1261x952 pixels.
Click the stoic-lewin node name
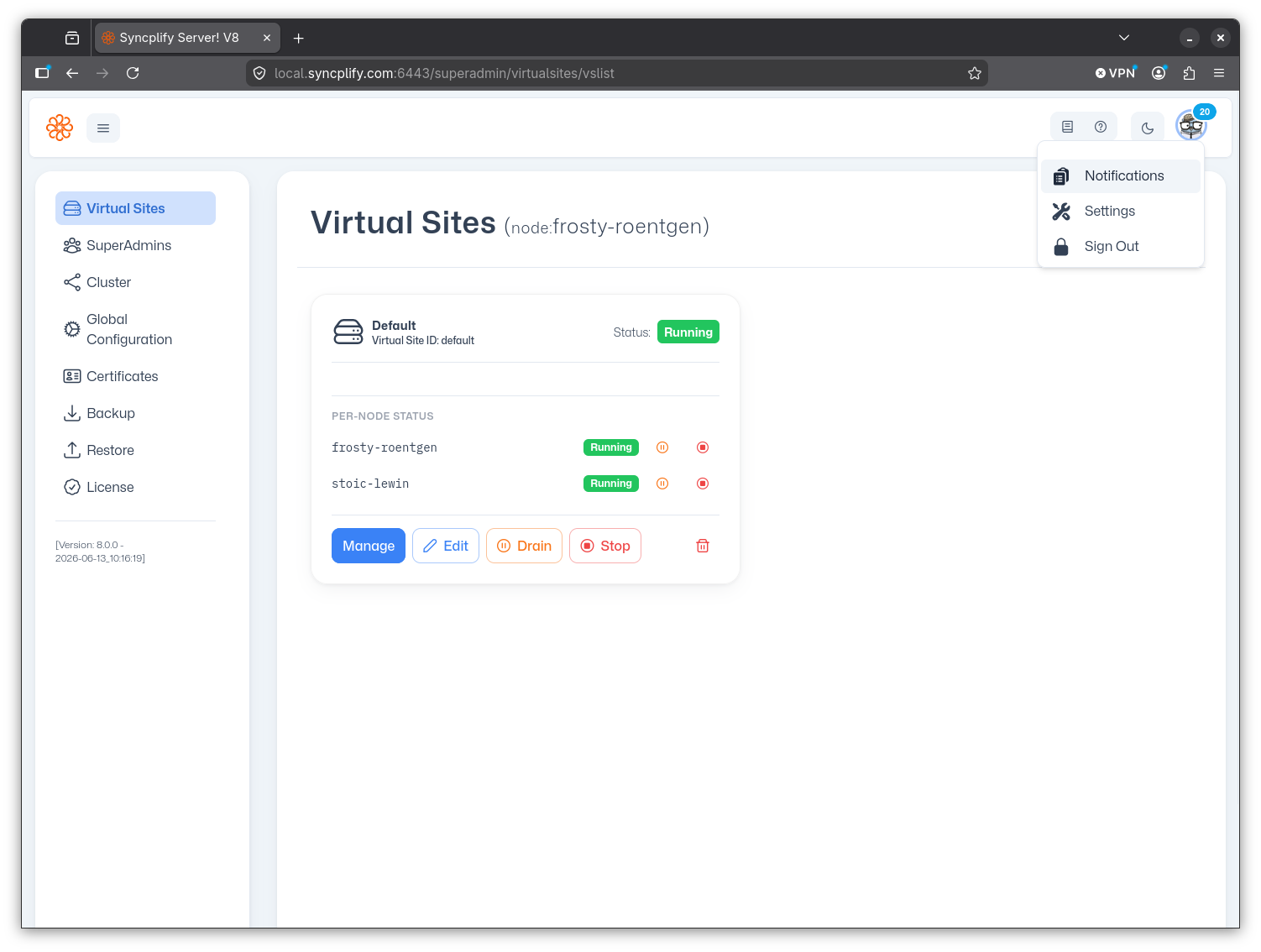tap(370, 484)
